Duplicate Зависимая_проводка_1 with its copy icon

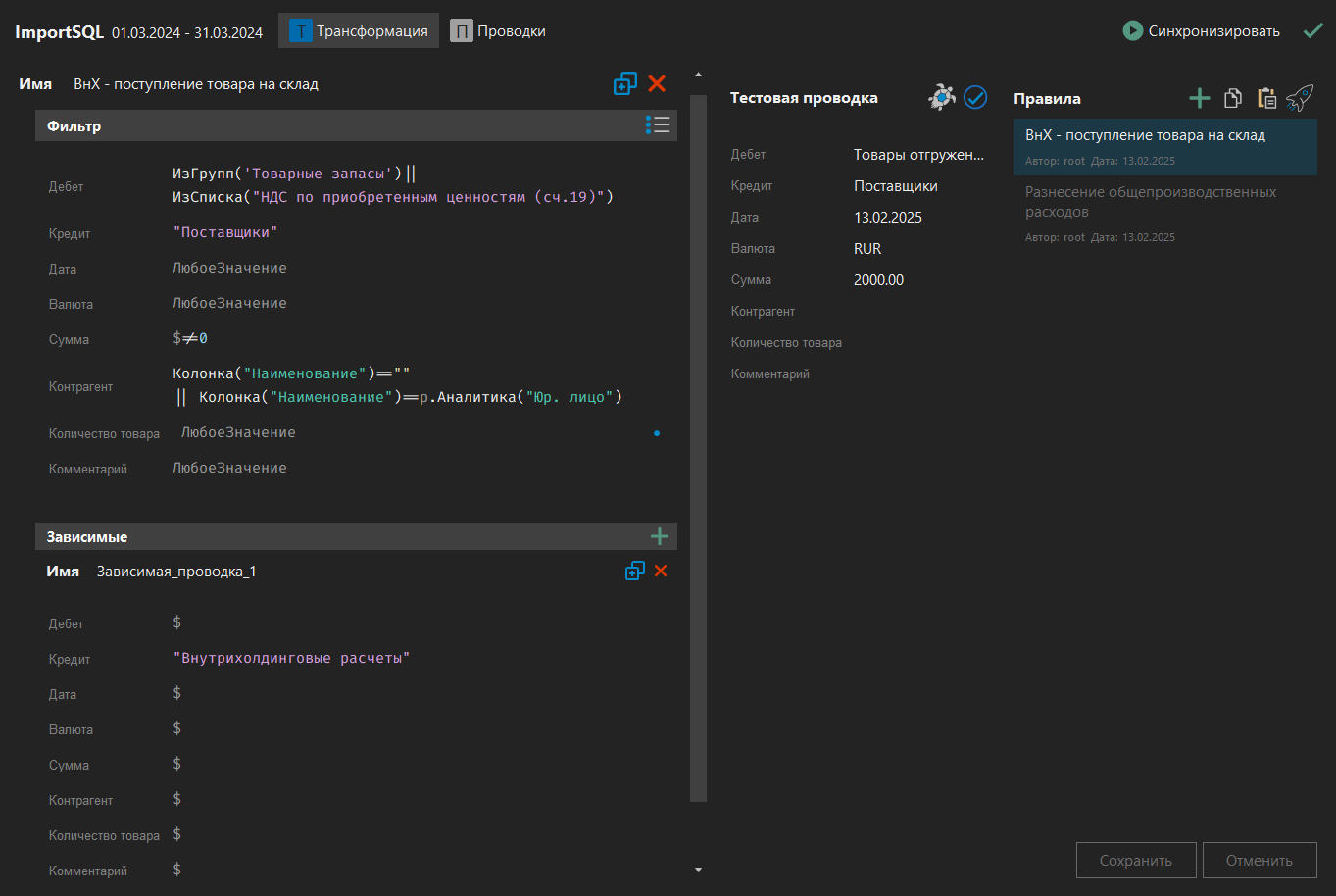(x=634, y=570)
